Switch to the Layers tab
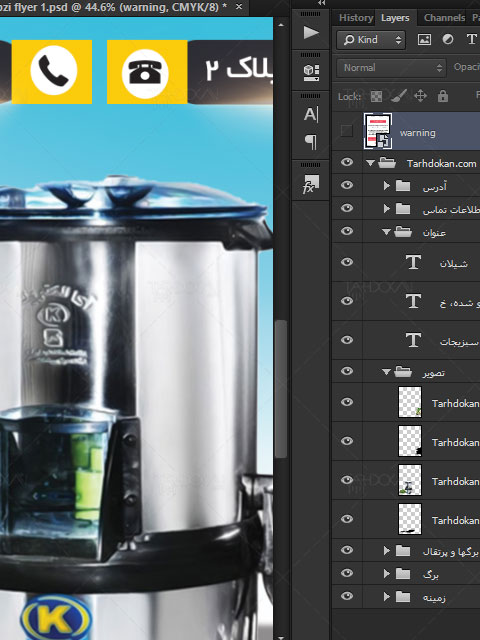Viewport: 480px width, 640px height. tap(395, 18)
